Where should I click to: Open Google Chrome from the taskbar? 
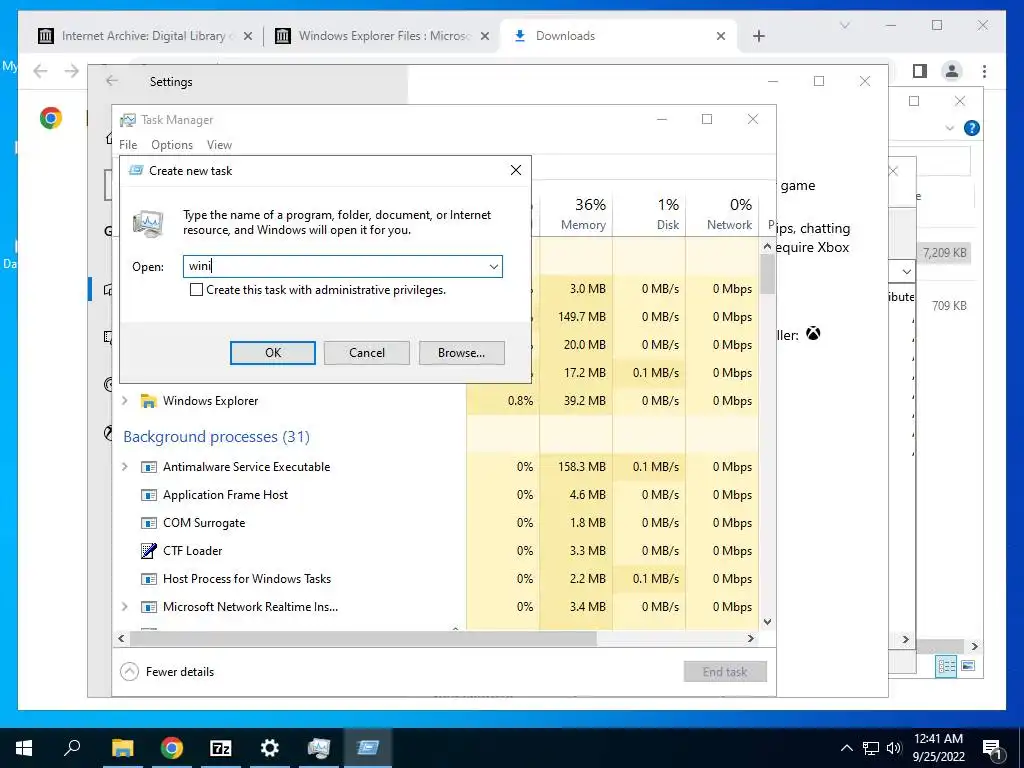pyautogui.click(x=172, y=748)
